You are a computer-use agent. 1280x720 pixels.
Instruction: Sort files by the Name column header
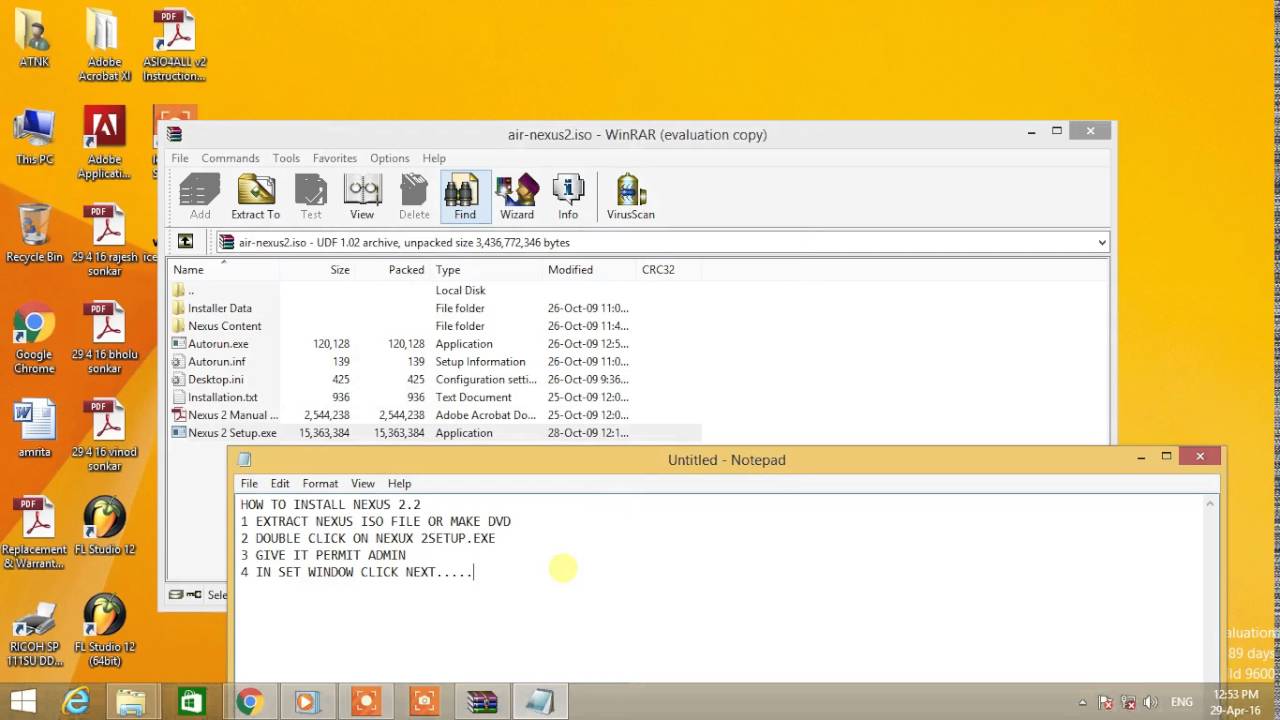(x=224, y=270)
